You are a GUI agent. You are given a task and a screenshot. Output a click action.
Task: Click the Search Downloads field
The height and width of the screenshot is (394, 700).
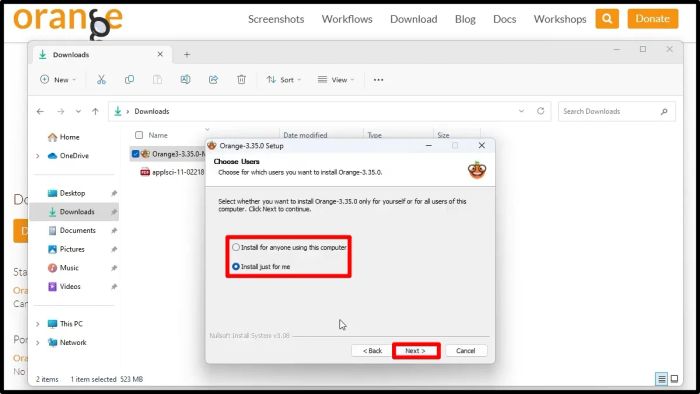tap(617, 111)
